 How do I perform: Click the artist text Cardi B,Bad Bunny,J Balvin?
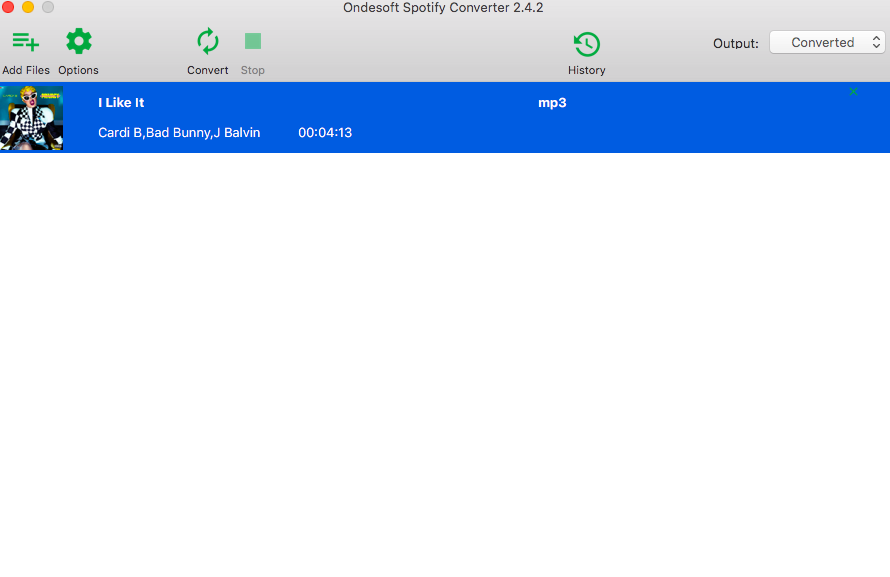coord(179,133)
